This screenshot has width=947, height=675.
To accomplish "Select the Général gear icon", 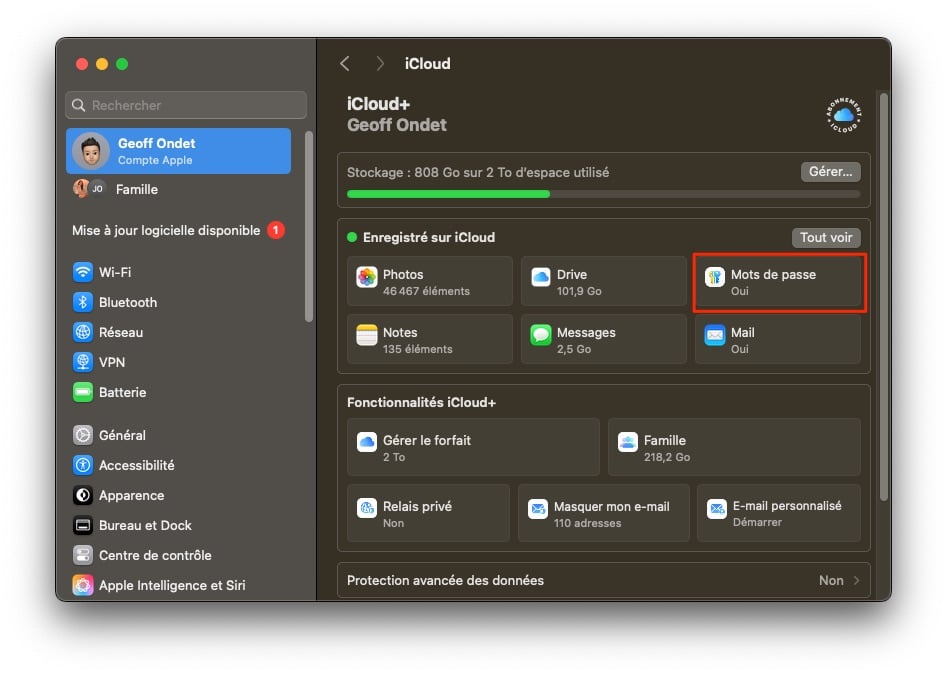I will [83, 435].
